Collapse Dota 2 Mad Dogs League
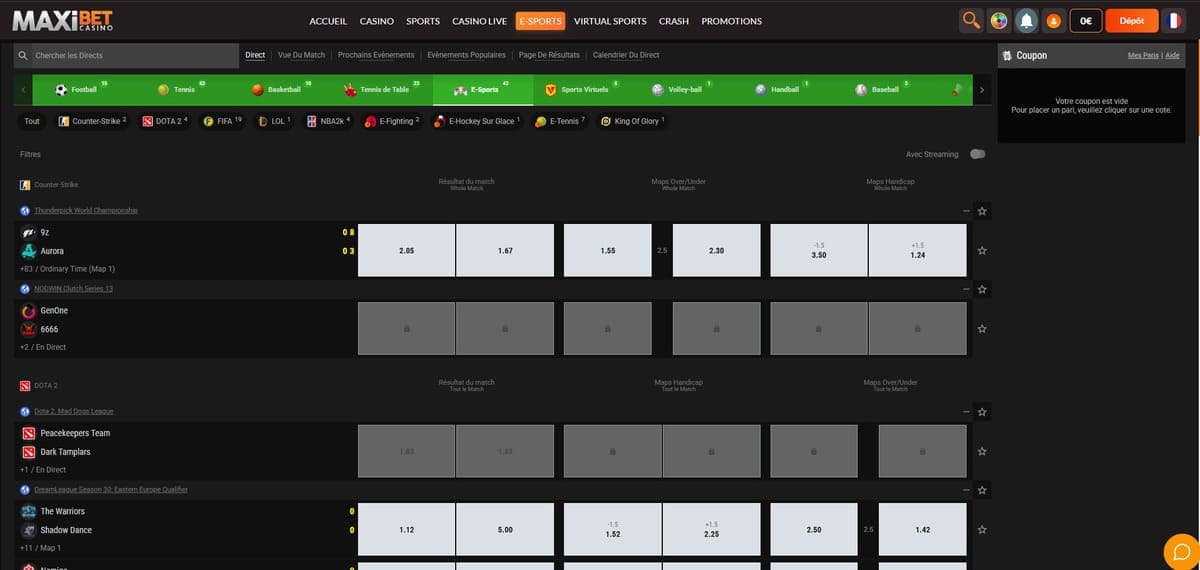This screenshot has height=570, width=1200. click(x=966, y=411)
